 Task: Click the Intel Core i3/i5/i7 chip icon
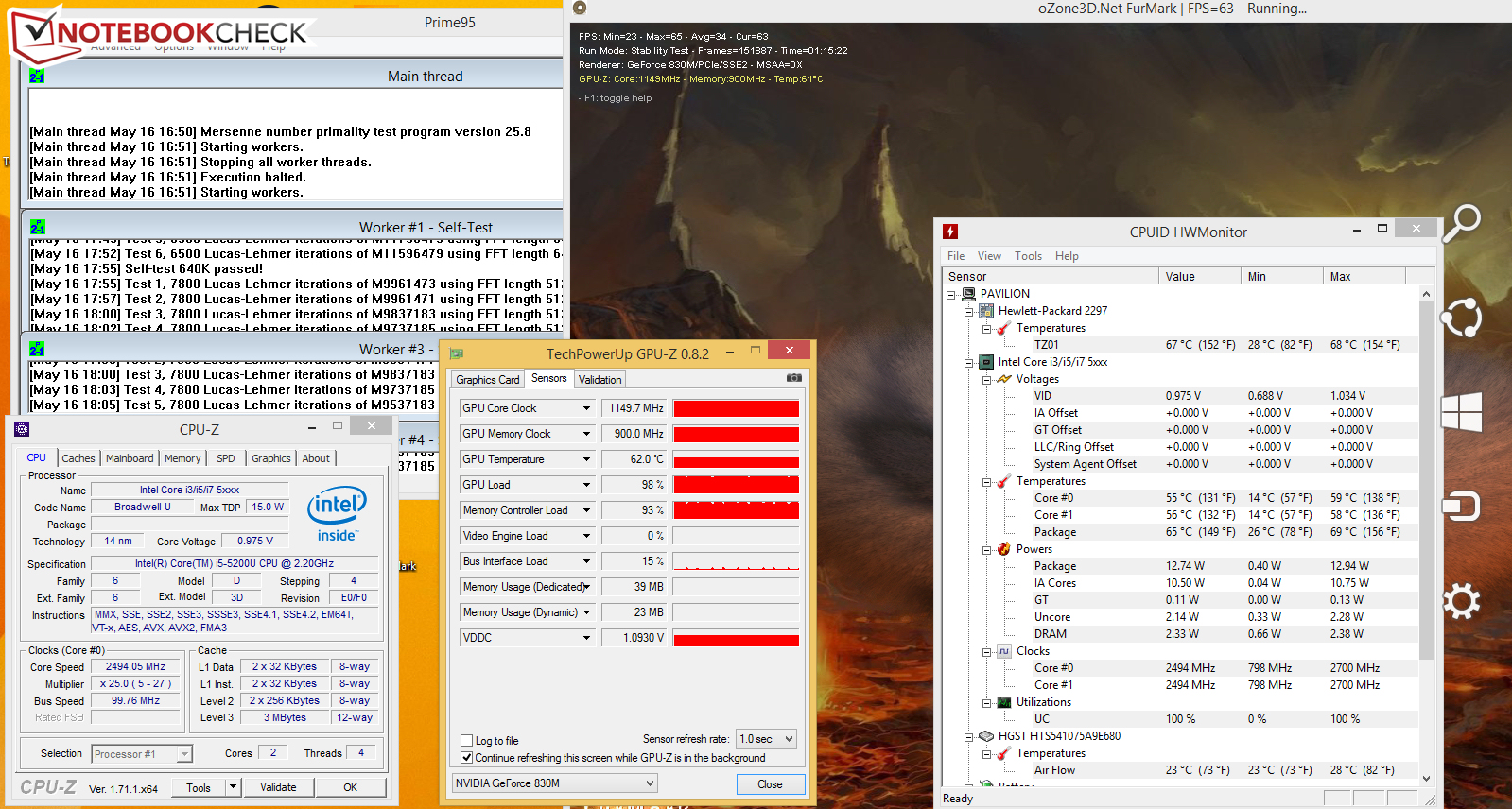point(986,362)
